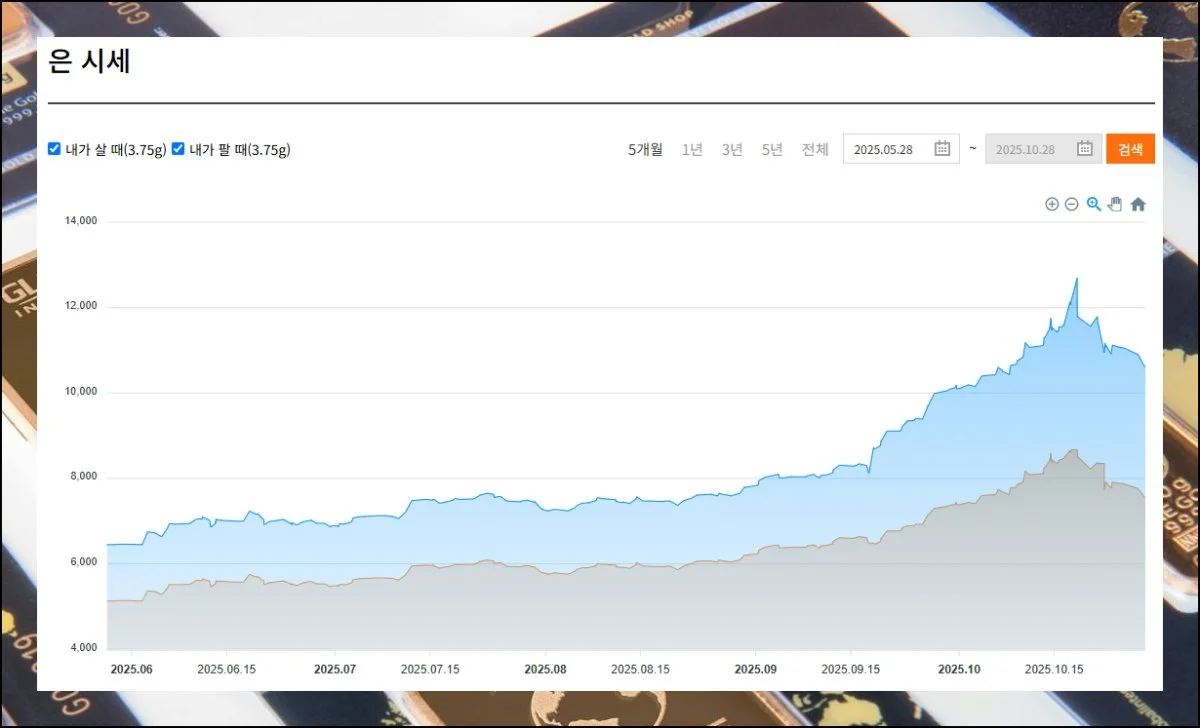Click the peak of the blue price line
Screen dimensions: 1200x728
click(x=1077, y=279)
